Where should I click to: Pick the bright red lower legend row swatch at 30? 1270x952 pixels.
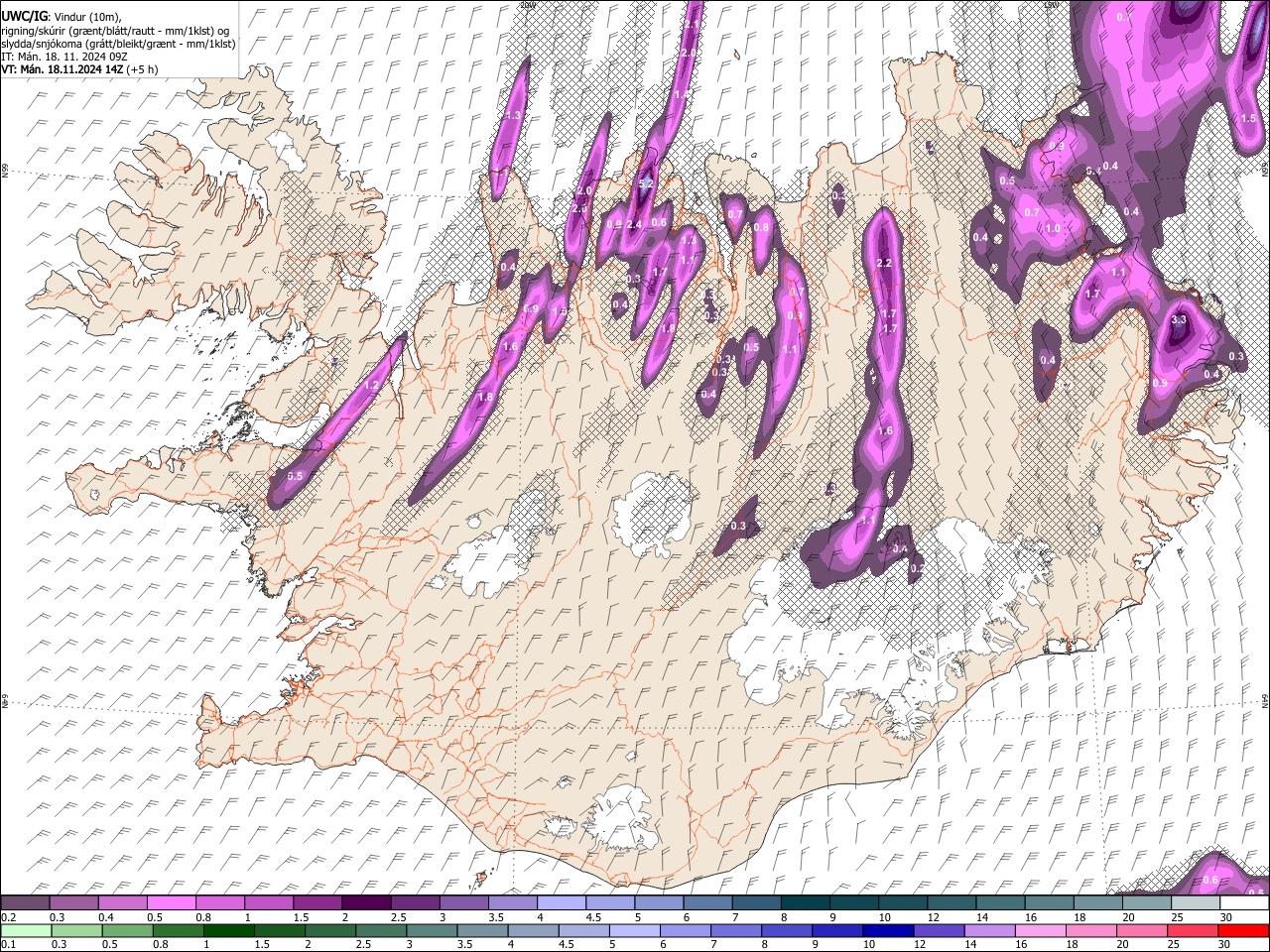tap(1244, 930)
